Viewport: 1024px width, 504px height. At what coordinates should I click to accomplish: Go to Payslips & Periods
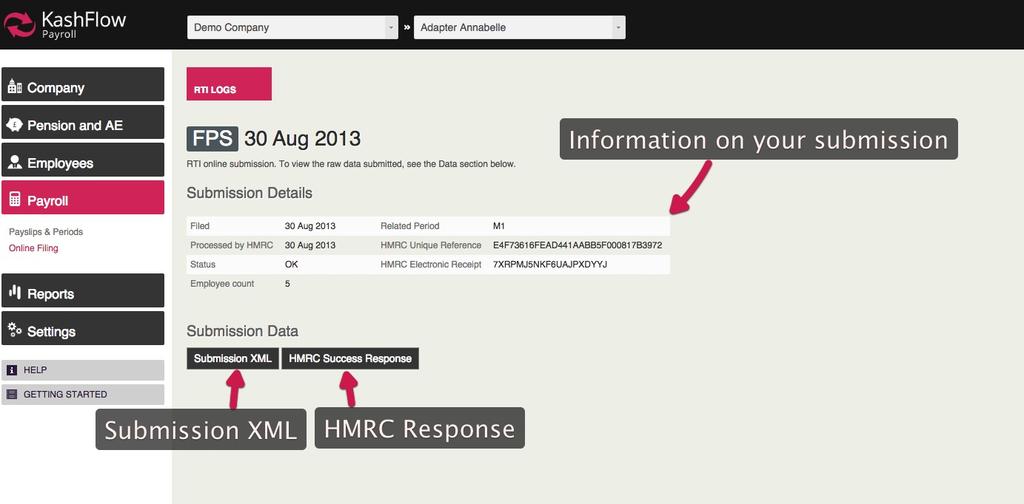(x=46, y=232)
